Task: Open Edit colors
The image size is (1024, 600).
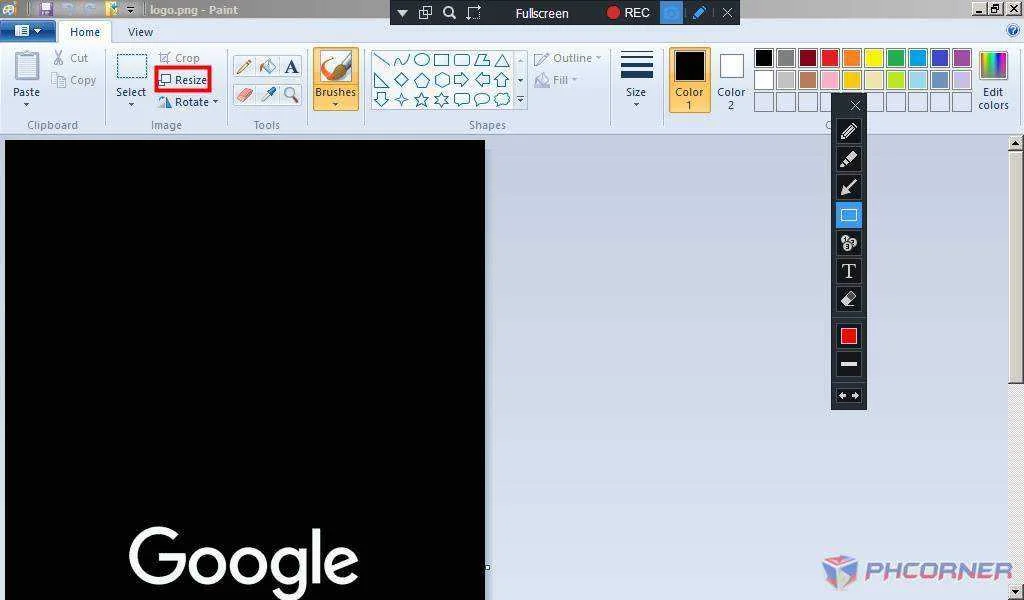Action: 993,80
